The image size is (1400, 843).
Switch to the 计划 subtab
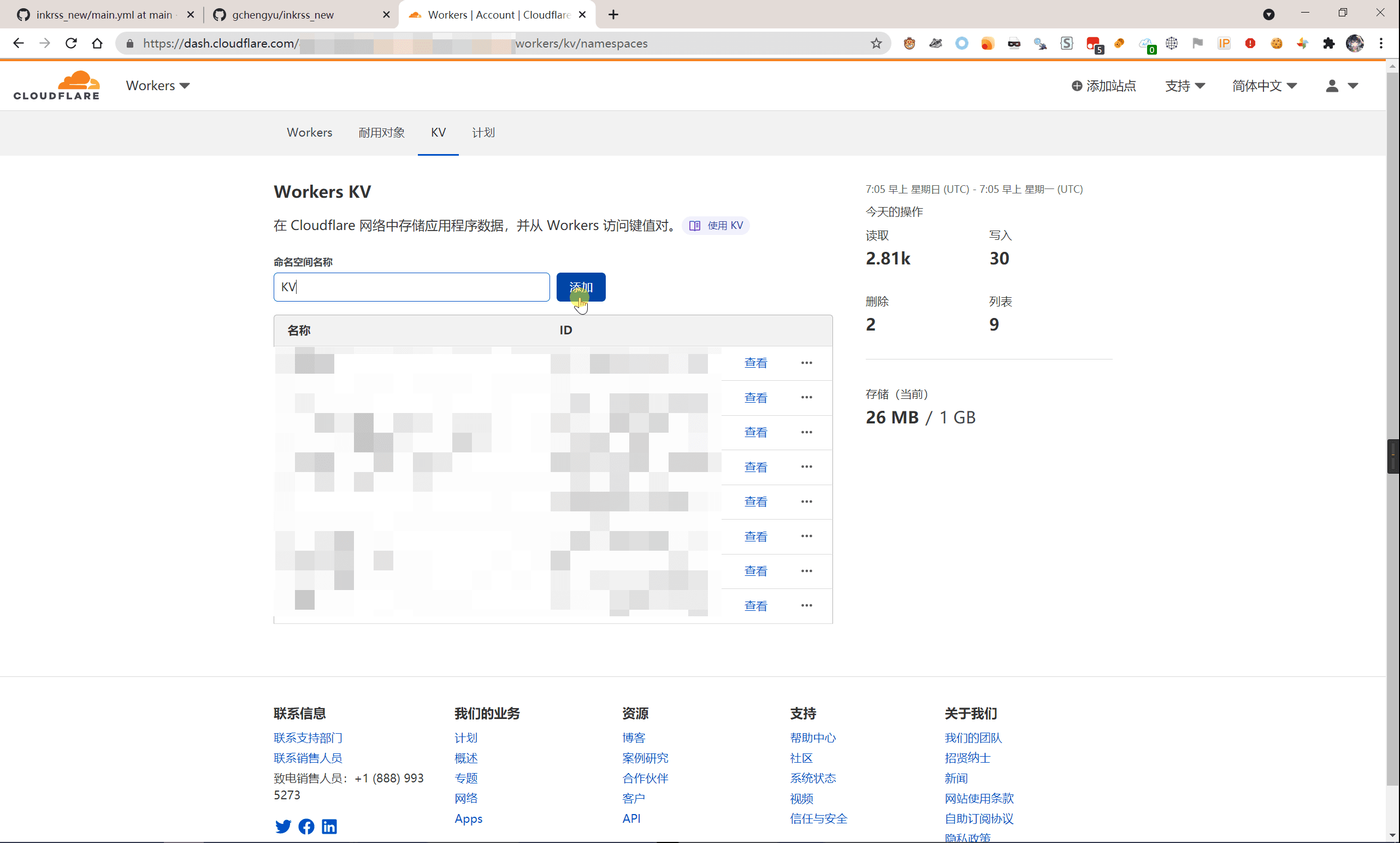click(x=483, y=132)
